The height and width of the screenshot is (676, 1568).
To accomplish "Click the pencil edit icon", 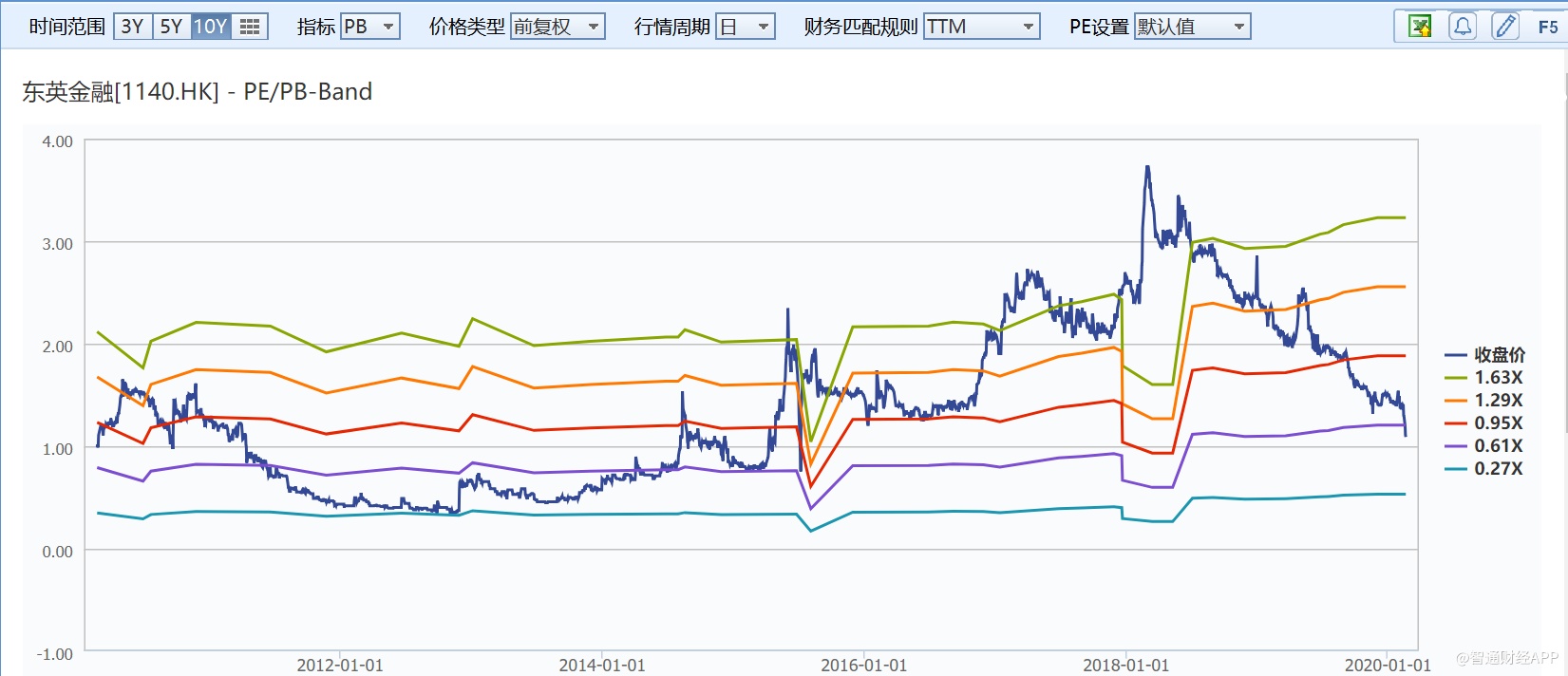I will 1505,27.
